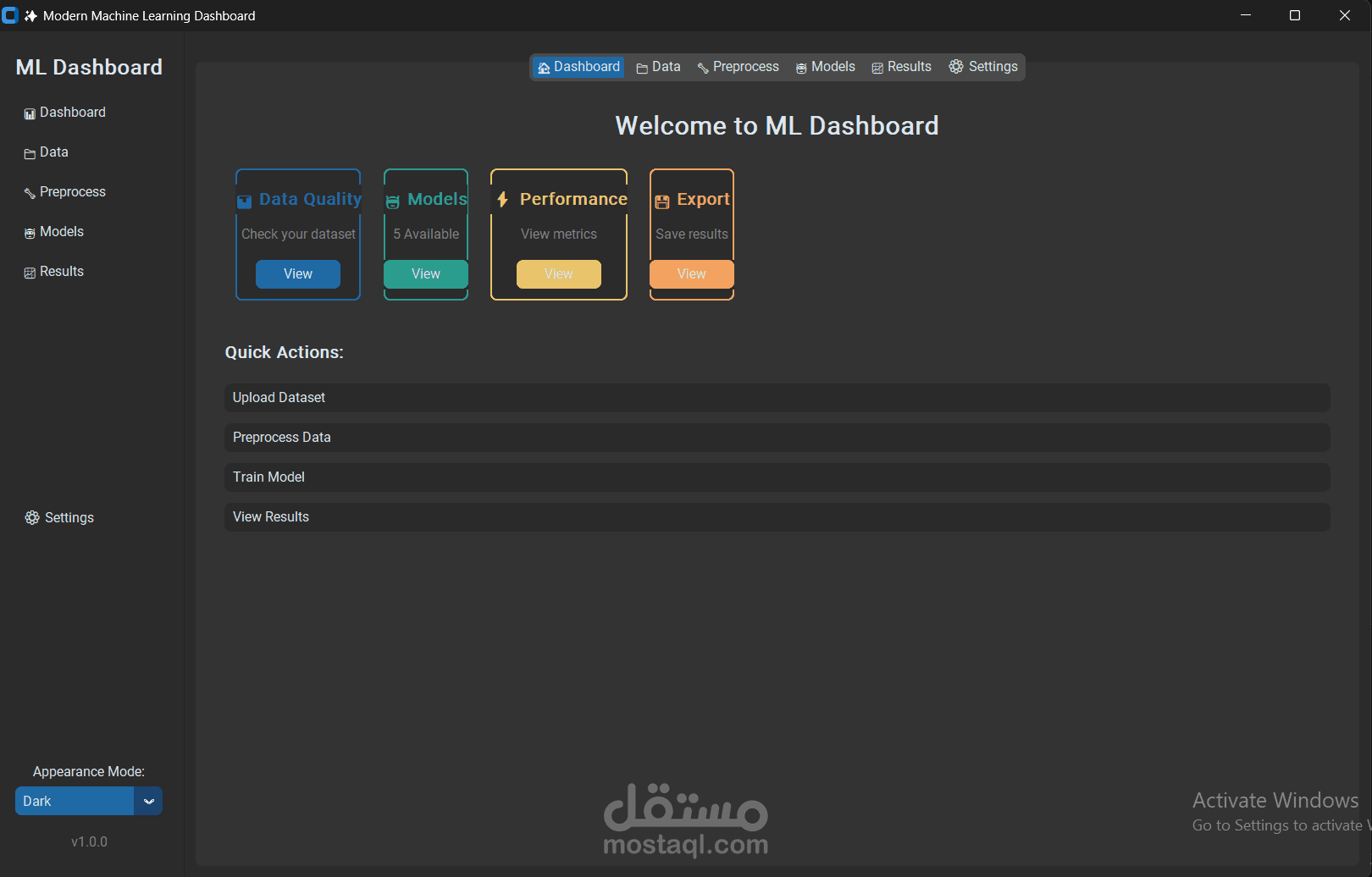Select the Preprocess wrench icon in sidebar

click(30, 191)
